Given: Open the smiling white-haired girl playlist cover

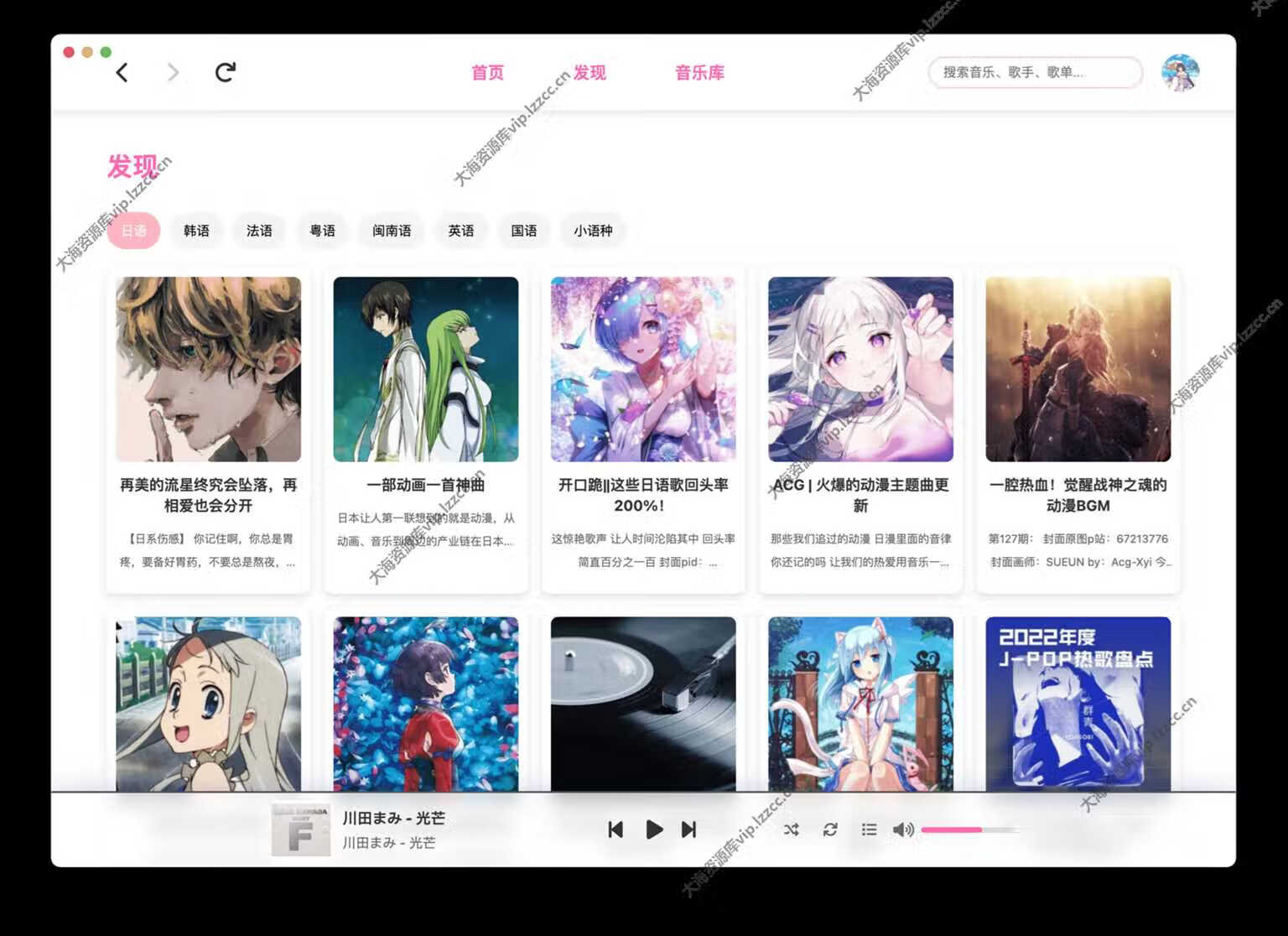Looking at the screenshot, I should (x=208, y=704).
